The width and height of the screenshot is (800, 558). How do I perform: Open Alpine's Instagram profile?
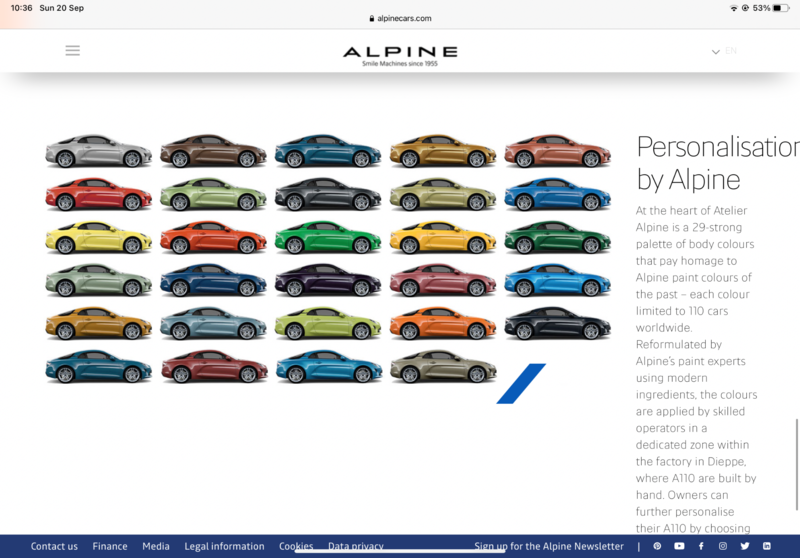click(723, 546)
